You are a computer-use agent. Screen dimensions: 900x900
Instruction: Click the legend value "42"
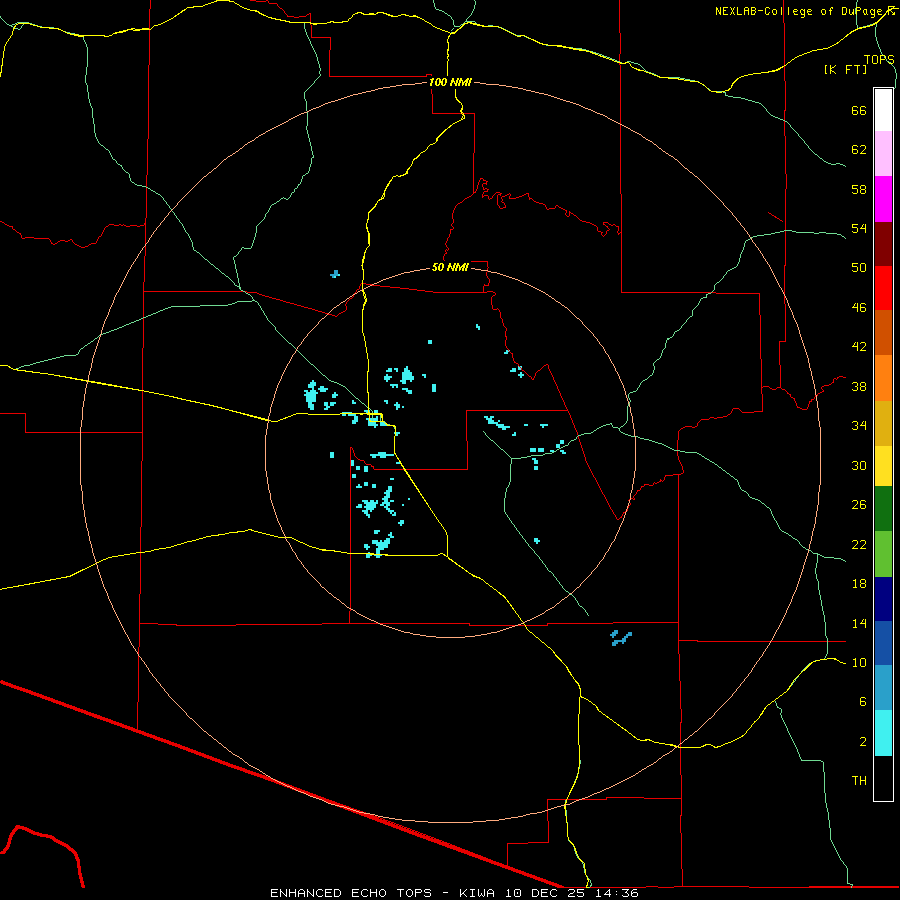[859, 347]
